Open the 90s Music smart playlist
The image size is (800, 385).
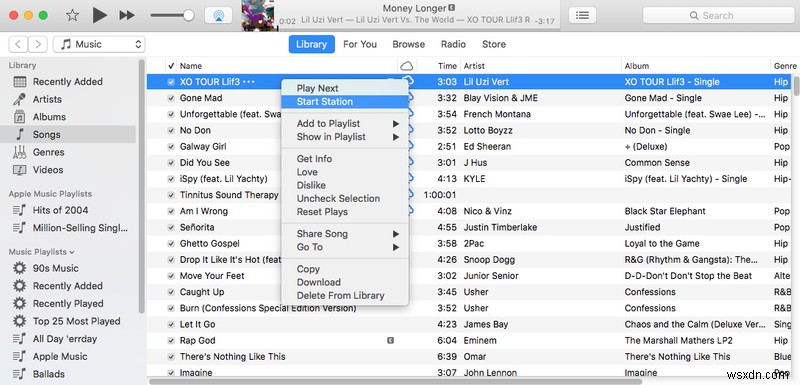[56, 268]
